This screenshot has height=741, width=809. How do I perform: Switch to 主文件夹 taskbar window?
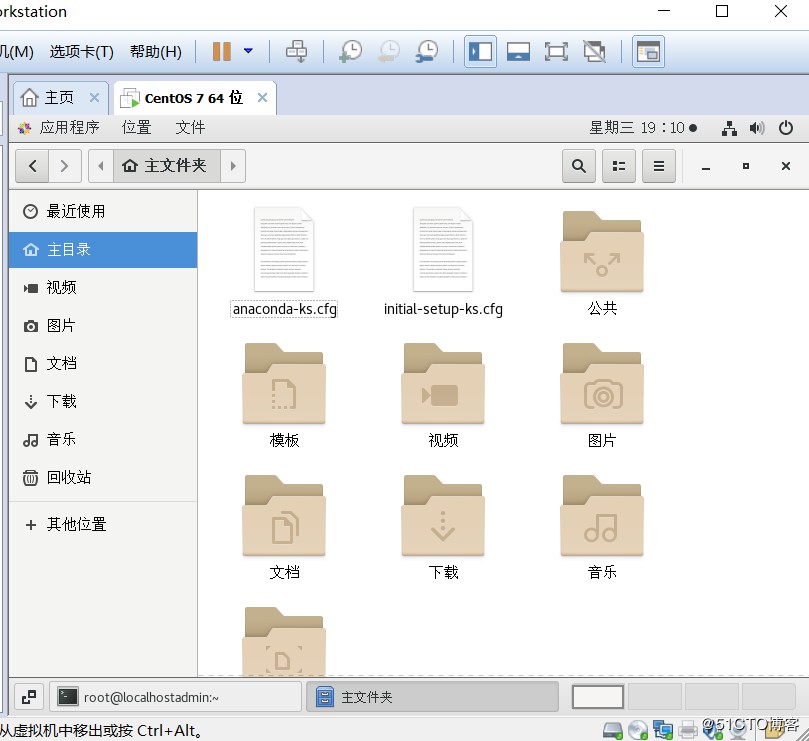pyautogui.click(x=432, y=697)
